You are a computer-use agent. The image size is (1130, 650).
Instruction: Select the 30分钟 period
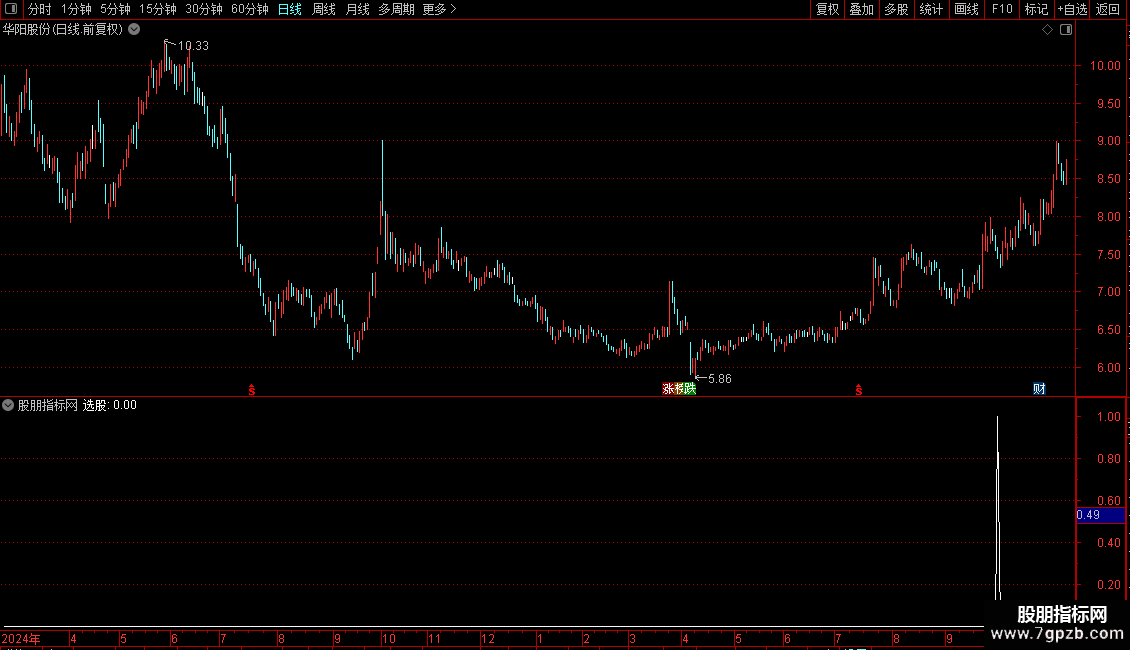pos(204,9)
